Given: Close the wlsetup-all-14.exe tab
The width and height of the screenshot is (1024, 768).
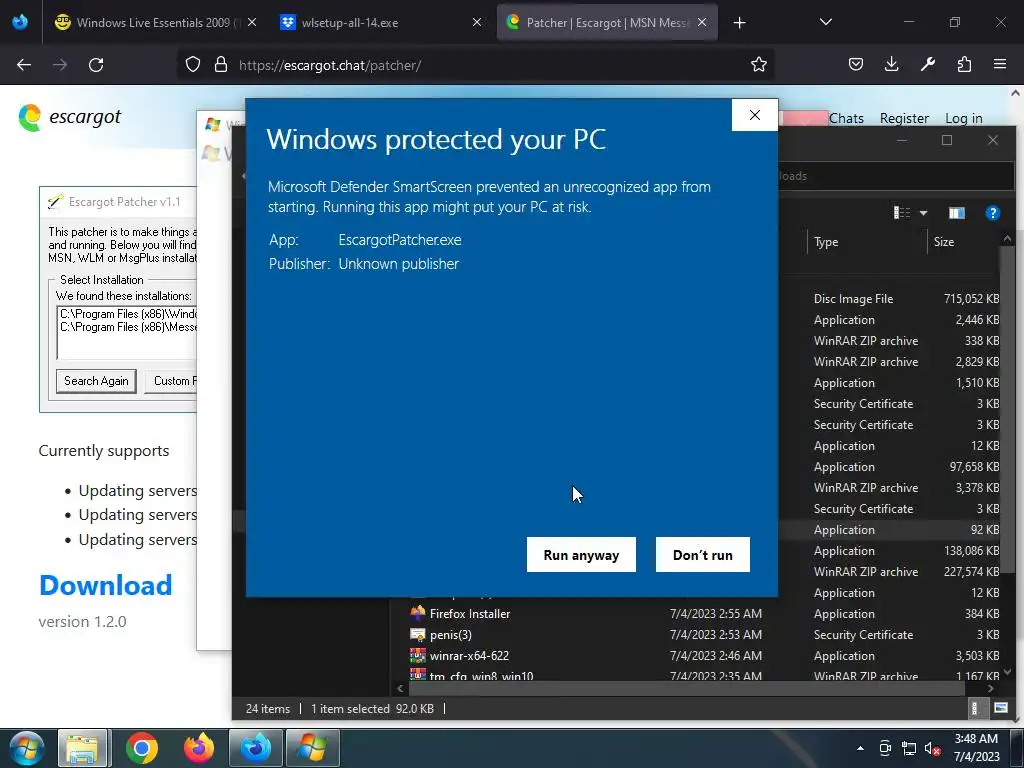Looking at the screenshot, I should click(477, 22).
